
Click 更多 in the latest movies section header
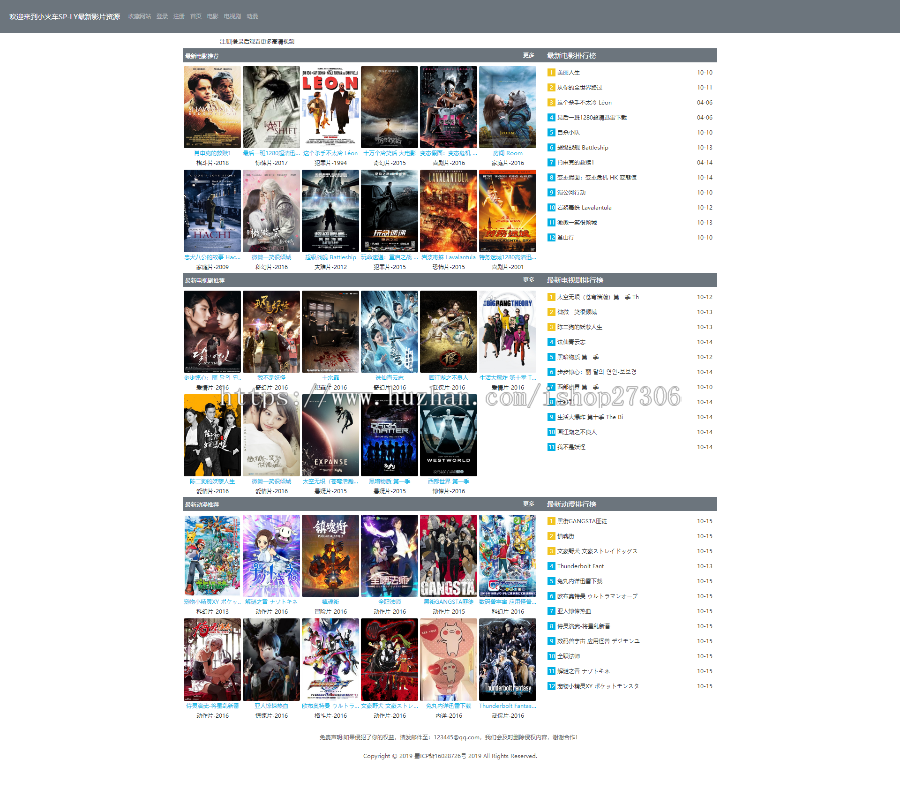[x=529, y=56]
